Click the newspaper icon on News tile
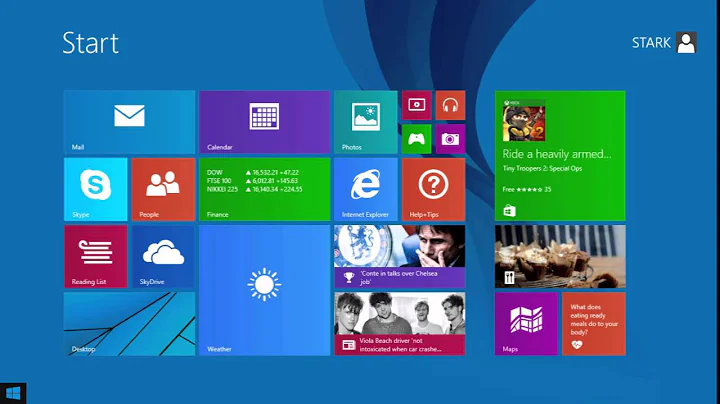The image size is (720, 404). pos(349,345)
